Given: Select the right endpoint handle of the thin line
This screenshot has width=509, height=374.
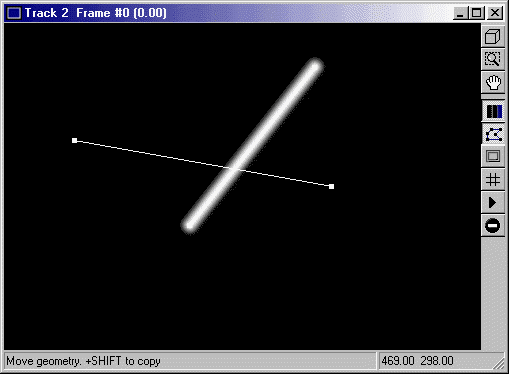Looking at the screenshot, I should tap(331, 186).
